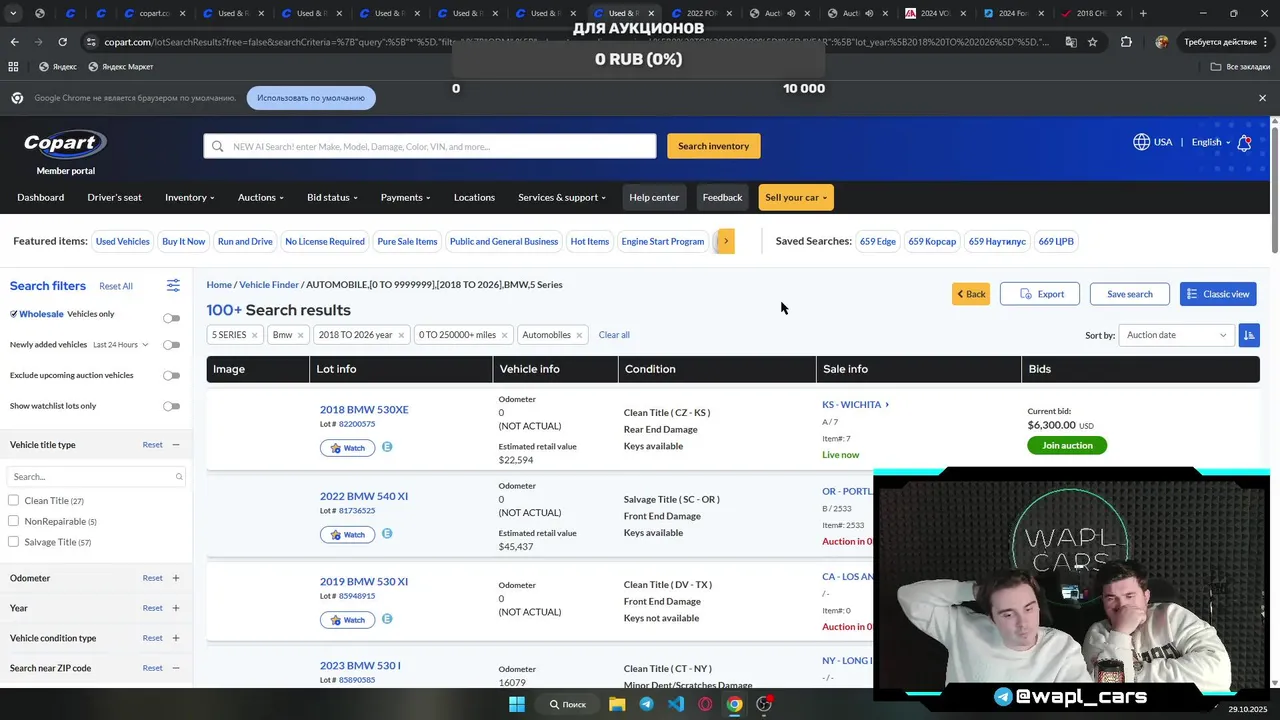The width and height of the screenshot is (1280, 720).
Task: Click the magnifier icon in search box
Action: 218,146
